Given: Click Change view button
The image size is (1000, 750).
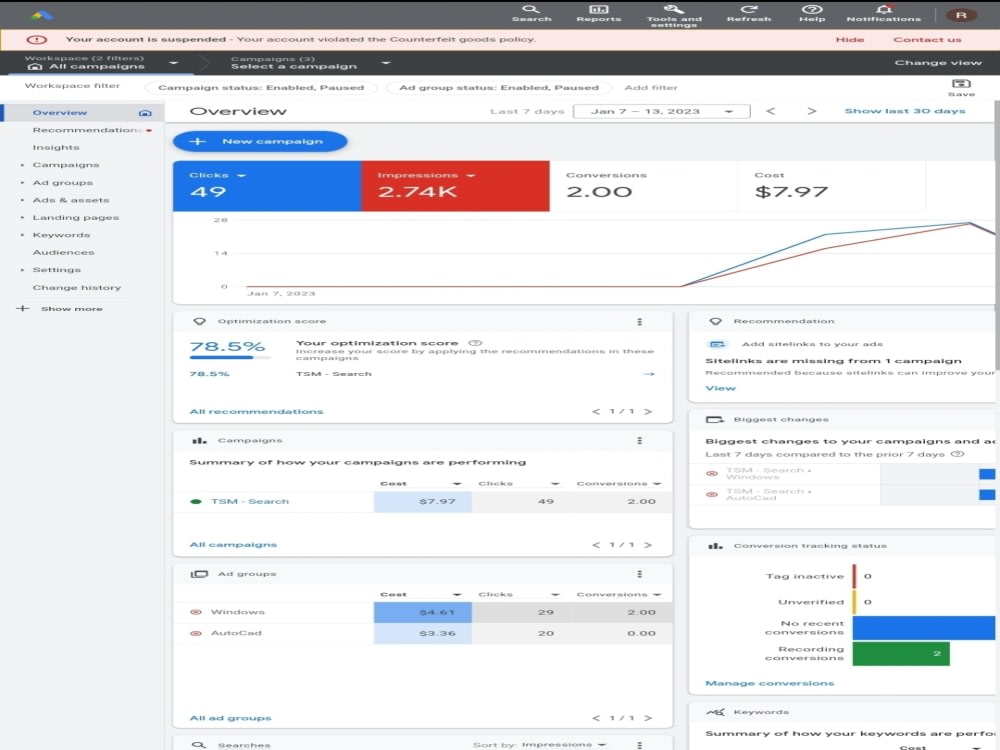Looking at the screenshot, I should click(x=938, y=62).
